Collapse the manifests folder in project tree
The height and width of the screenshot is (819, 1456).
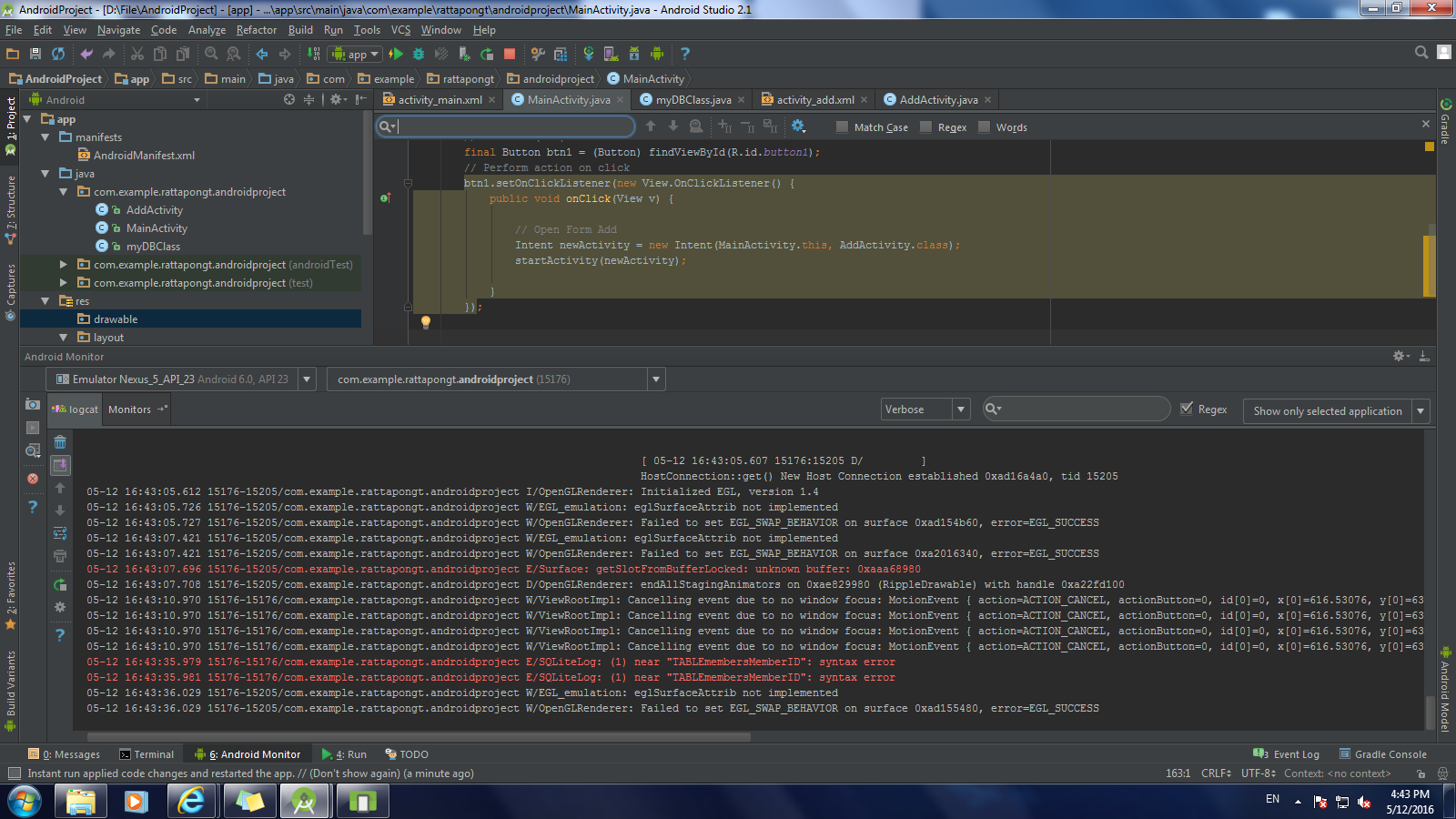(45, 137)
